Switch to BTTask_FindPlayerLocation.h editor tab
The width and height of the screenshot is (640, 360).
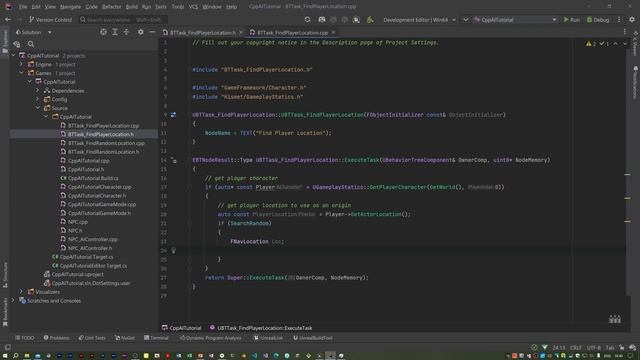(202, 32)
